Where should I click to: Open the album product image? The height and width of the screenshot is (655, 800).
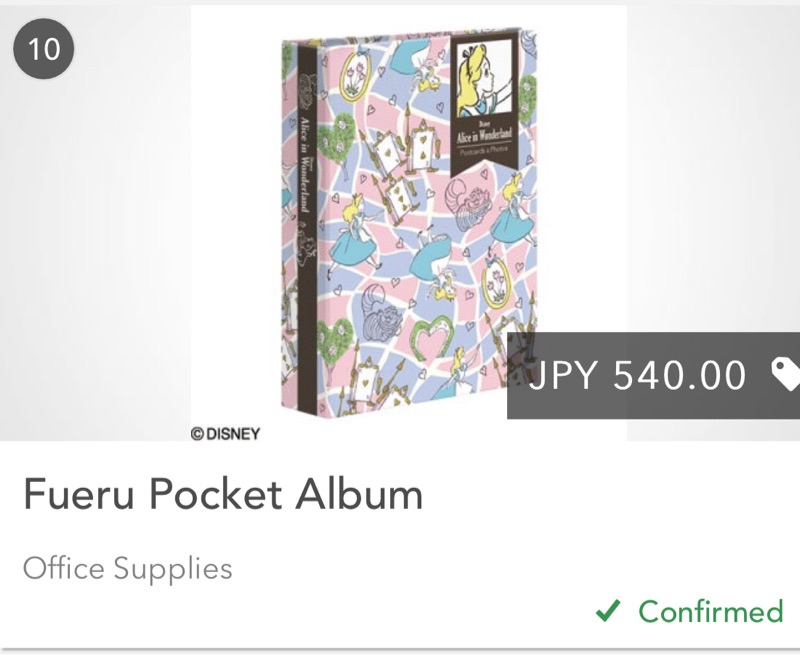(x=408, y=230)
